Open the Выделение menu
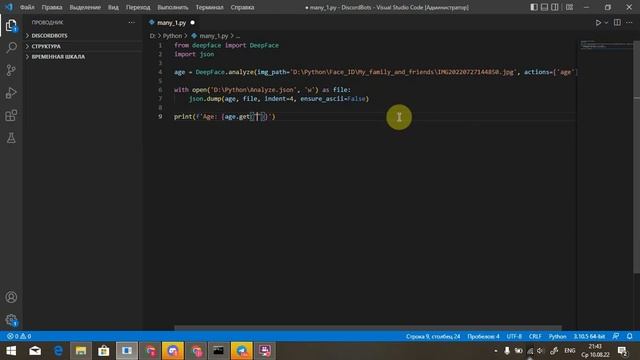This screenshot has width=640, height=360. click(x=85, y=7)
